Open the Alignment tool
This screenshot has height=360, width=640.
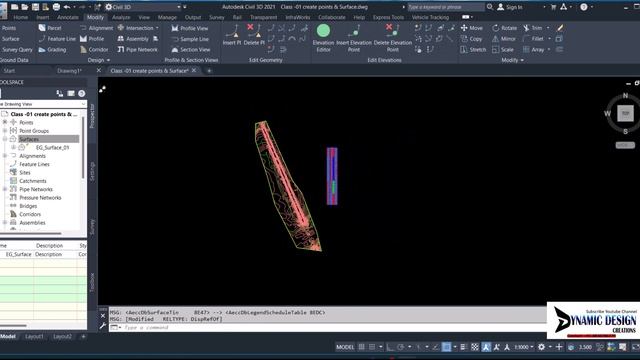[x=96, y=28]
